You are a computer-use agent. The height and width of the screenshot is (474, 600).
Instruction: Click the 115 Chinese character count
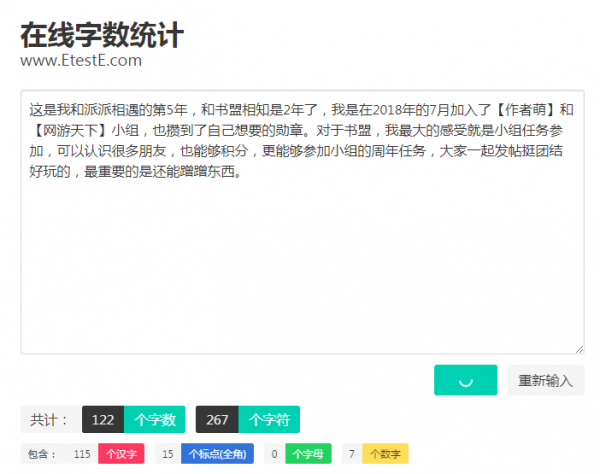click(82, 454)
